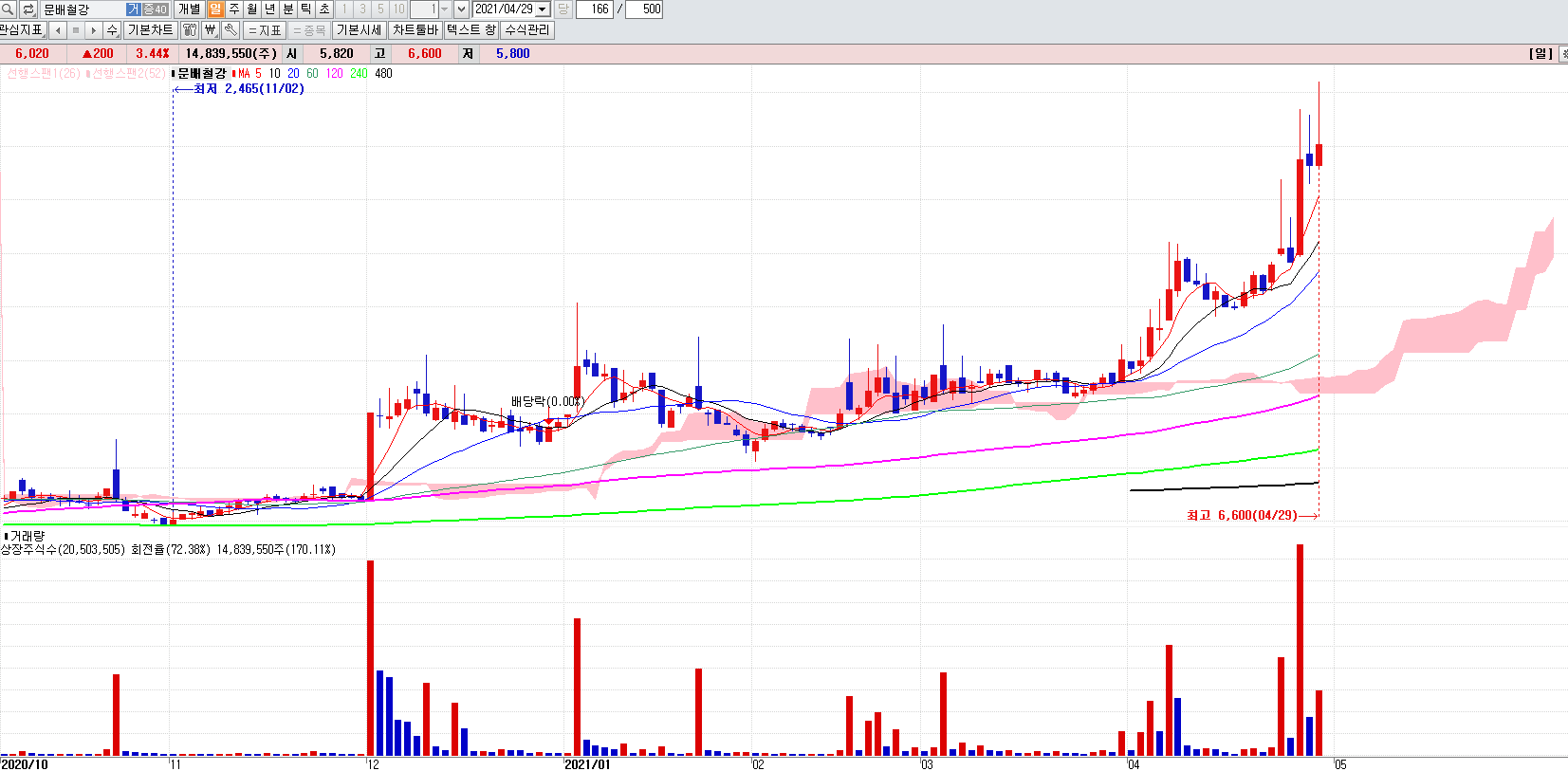1568x771 pixels.
Task: Toggle the 개별 individual mode button
Action: pyautogui.click(x=190, y=9)
